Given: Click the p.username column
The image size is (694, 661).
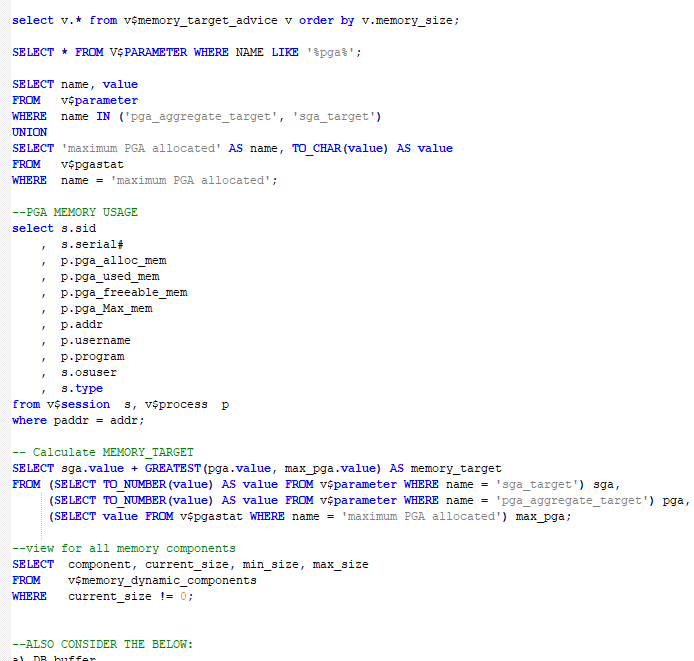Looking at the screenshot, I should click(95, 340).
